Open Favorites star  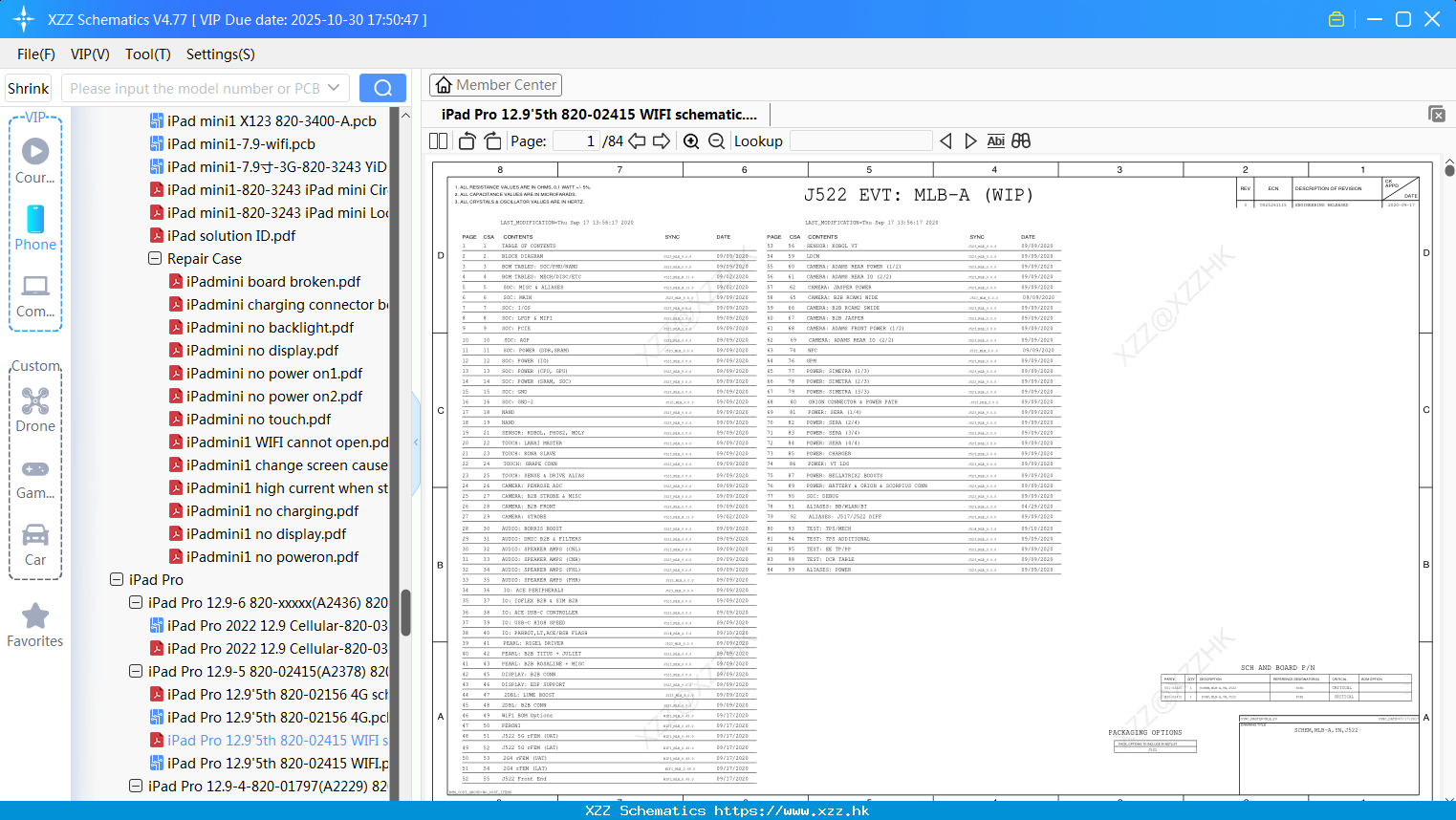[x=35, y=625]
